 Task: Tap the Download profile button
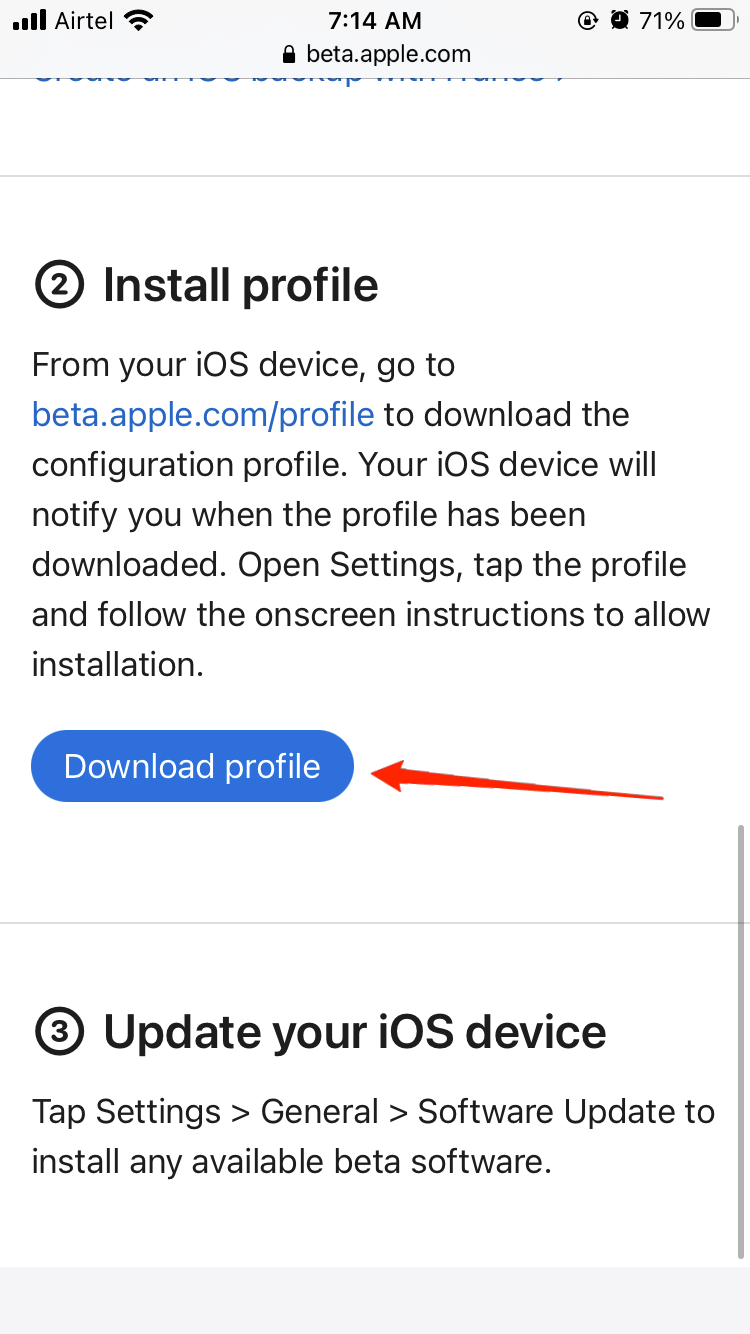click(192, 767)
